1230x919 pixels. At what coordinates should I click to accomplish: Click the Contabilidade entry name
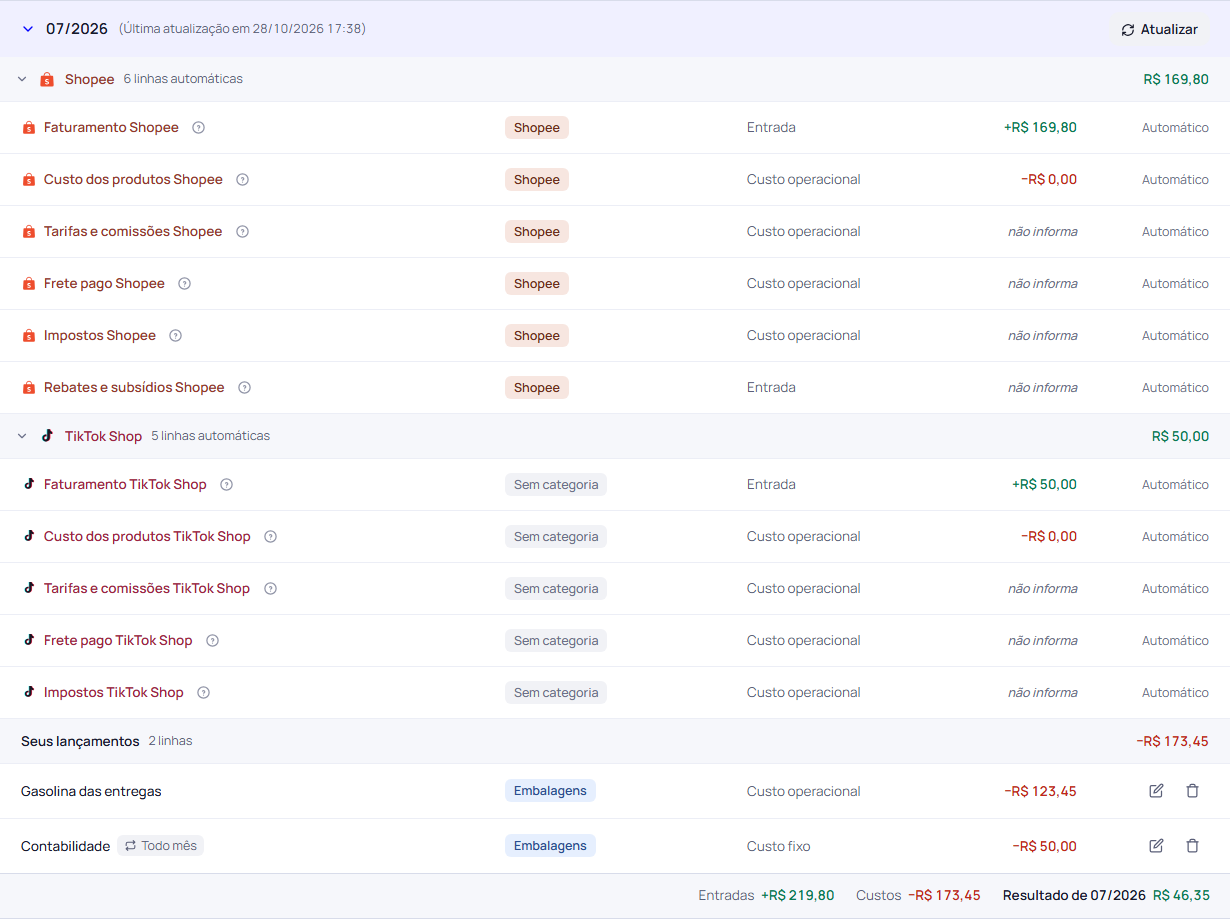coord(65,846)
